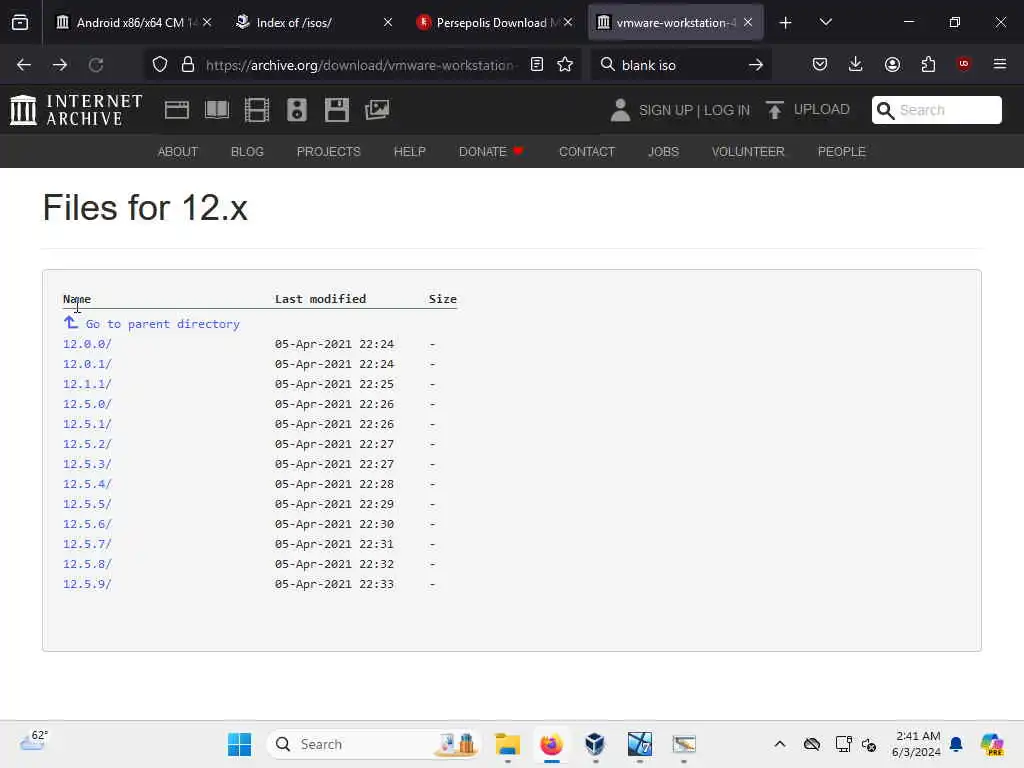Go to Internet Archive home logo
Screen dimensions: 1024x768
76,110
